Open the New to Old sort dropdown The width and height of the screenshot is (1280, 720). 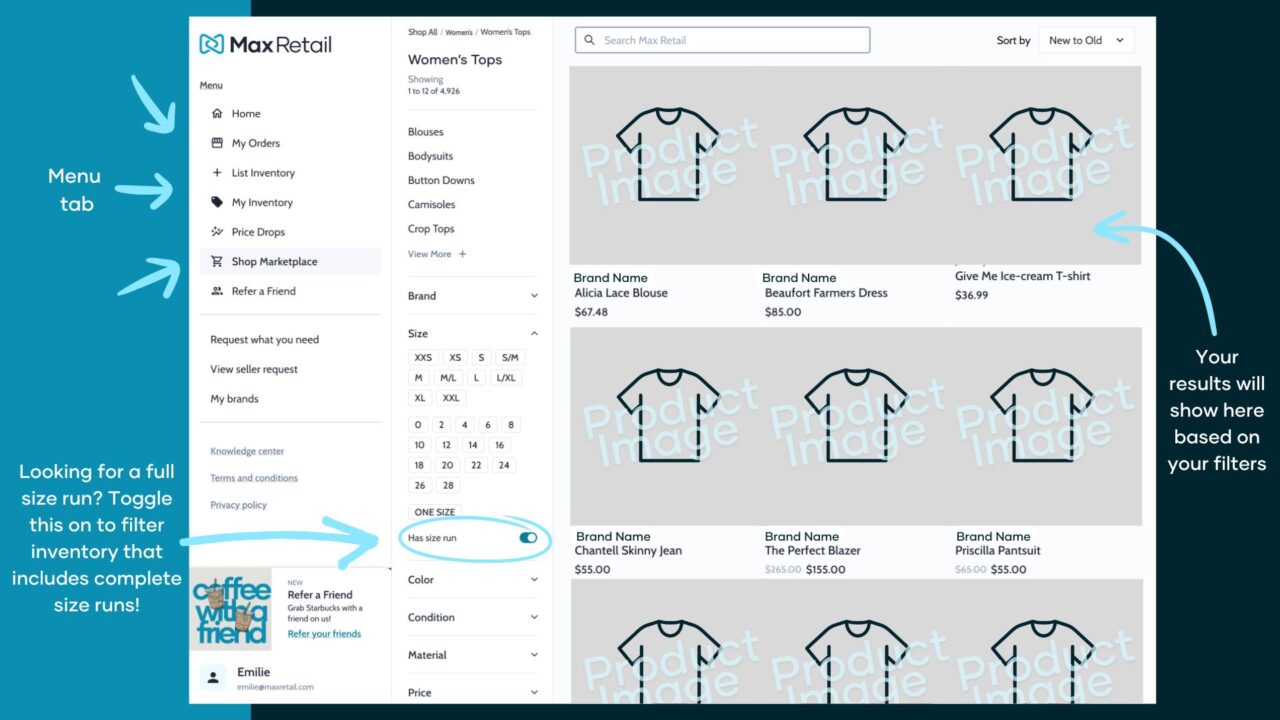[1086, 40]
